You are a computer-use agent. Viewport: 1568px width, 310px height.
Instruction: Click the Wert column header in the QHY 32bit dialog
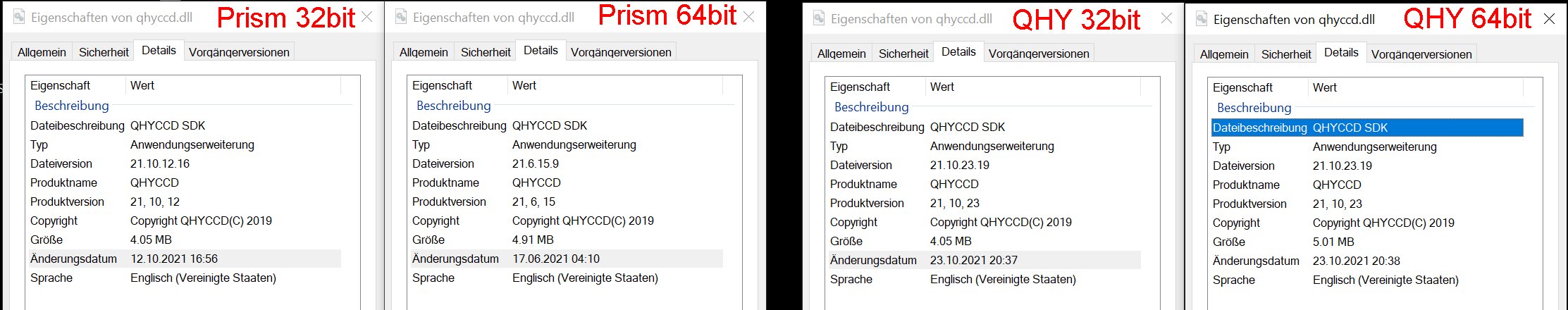click(942, 87)
